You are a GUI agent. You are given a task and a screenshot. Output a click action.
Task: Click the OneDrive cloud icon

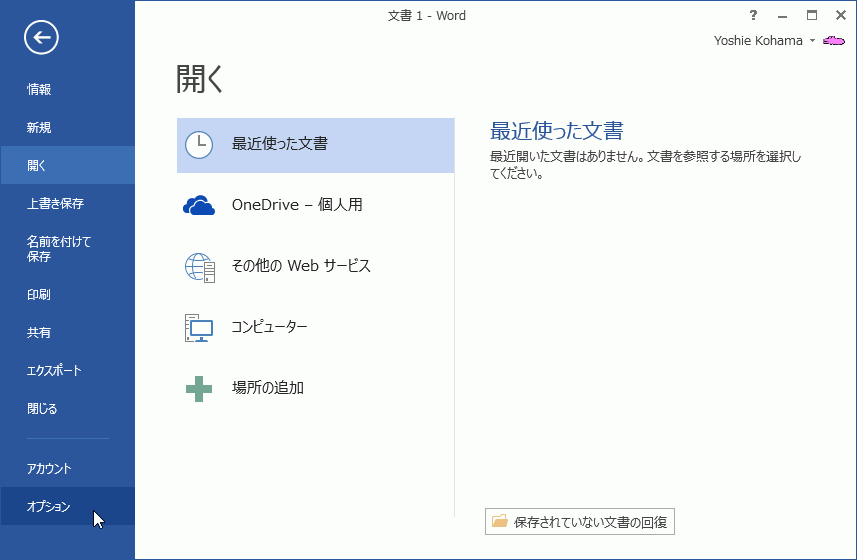point(199,205)
